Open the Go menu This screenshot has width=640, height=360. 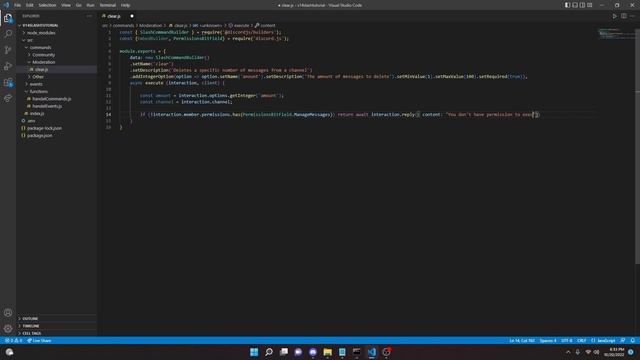coord(79,5)
